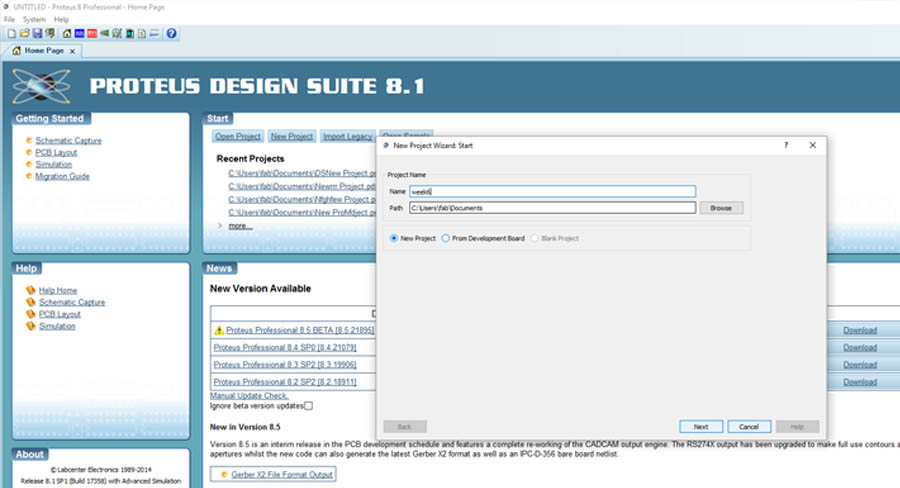Open recent project Nfghfew Project

302,200
